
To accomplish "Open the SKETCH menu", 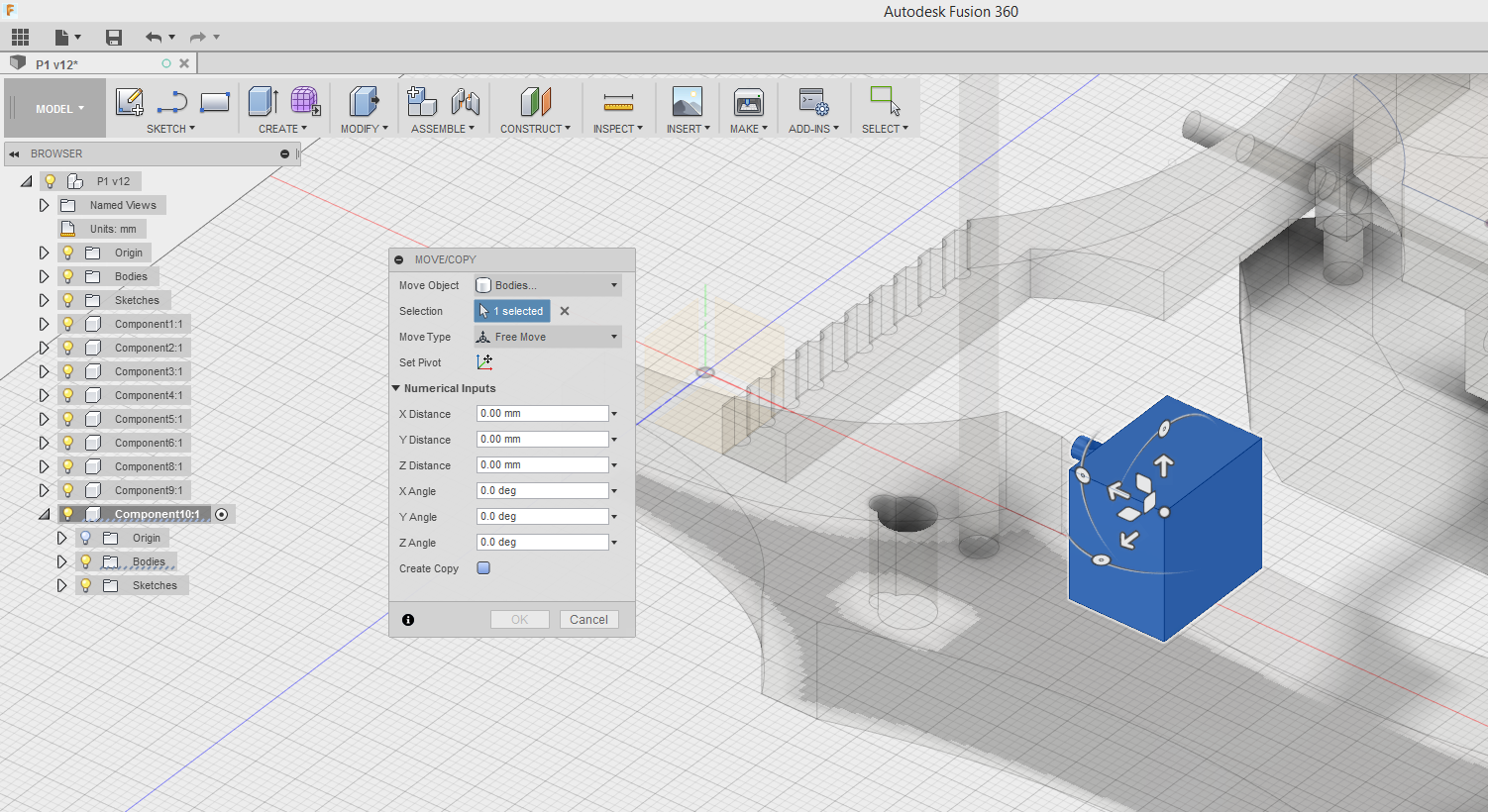I will coord(170,129).
